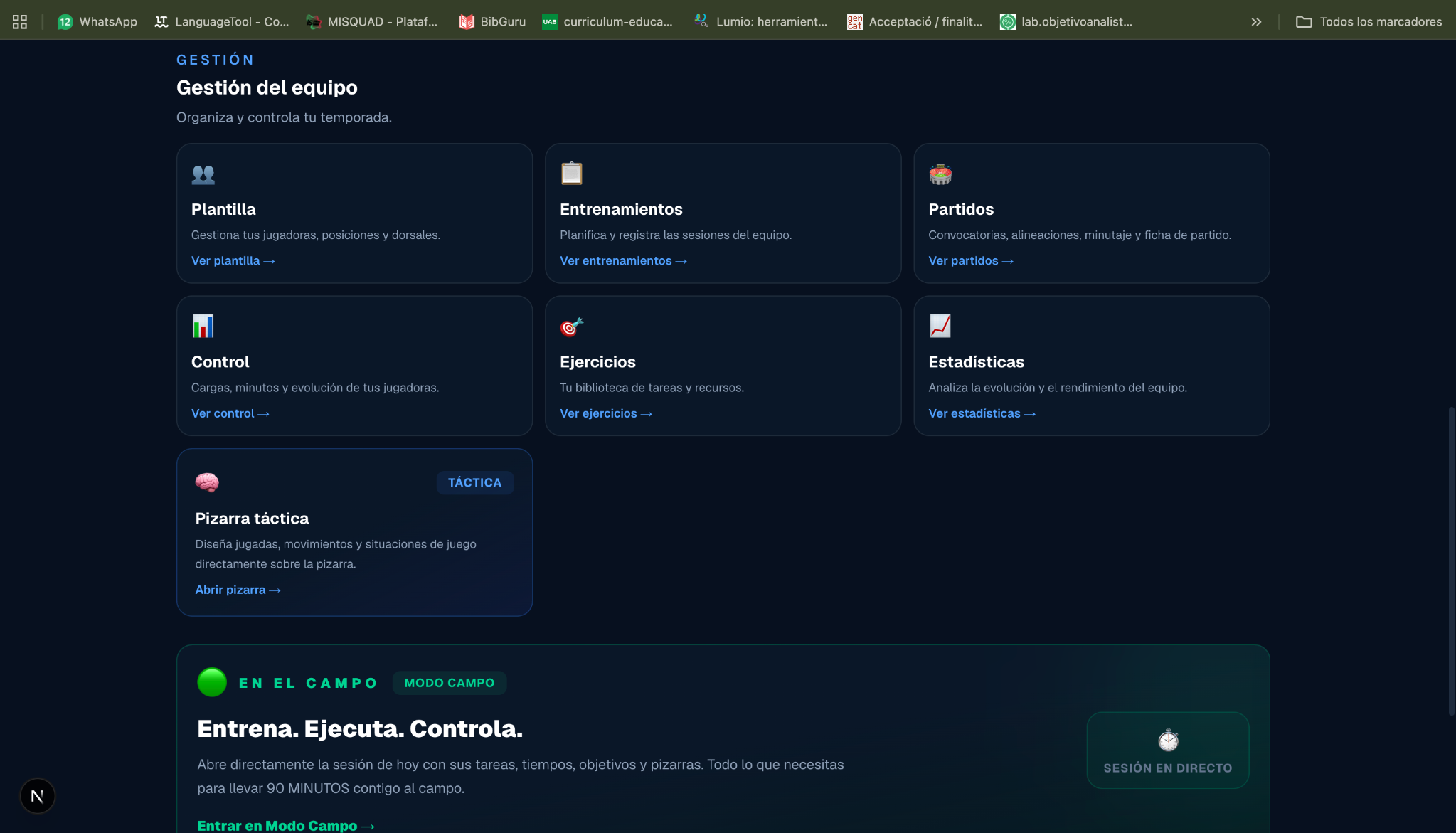Click the Plantilla people icon
Image resolution: width=1456 pixels, height=833 pixels.
point(203,174)
